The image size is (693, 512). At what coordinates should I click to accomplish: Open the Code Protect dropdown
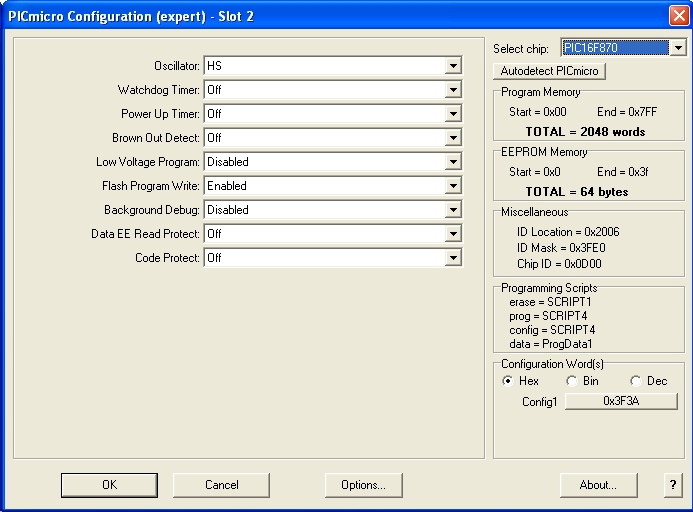click(x=333, y=258)
